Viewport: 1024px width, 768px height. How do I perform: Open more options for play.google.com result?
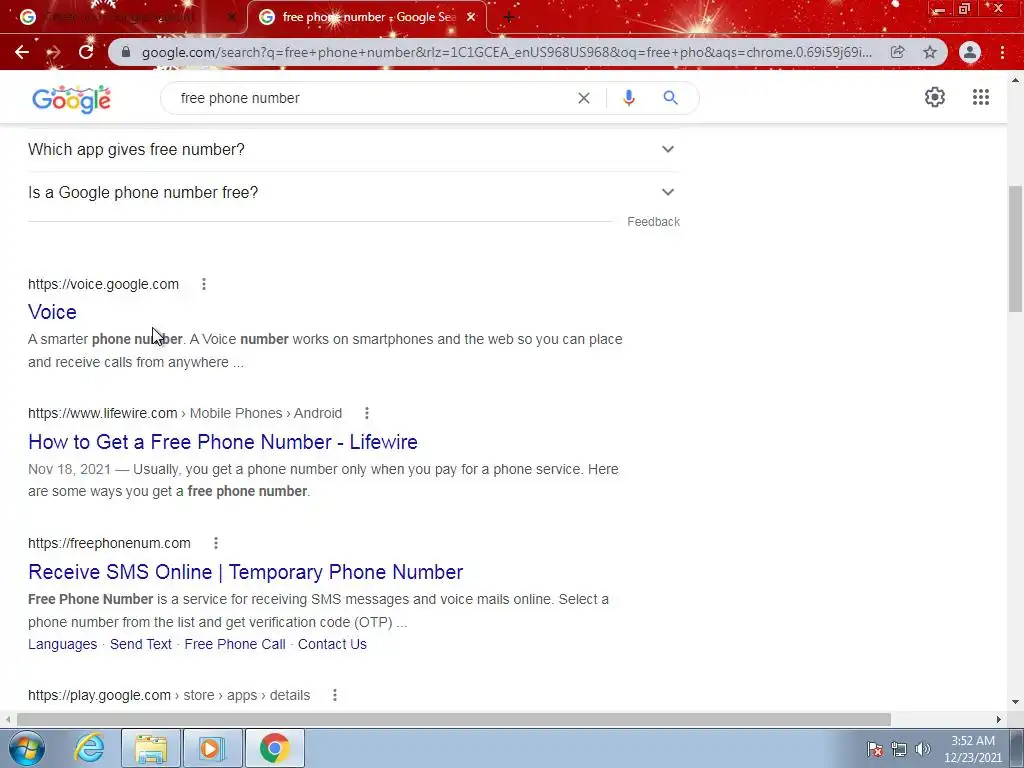335,695
